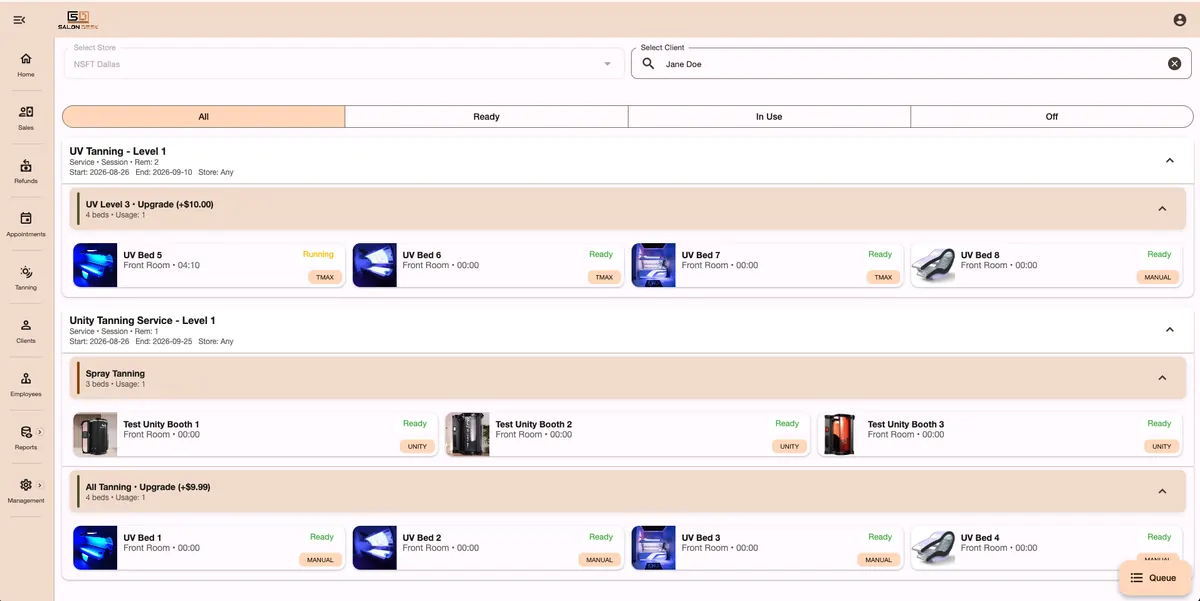1200x601 pixels.
Task: Click the UV Bed 4 name text
Action: pos(980,538)
